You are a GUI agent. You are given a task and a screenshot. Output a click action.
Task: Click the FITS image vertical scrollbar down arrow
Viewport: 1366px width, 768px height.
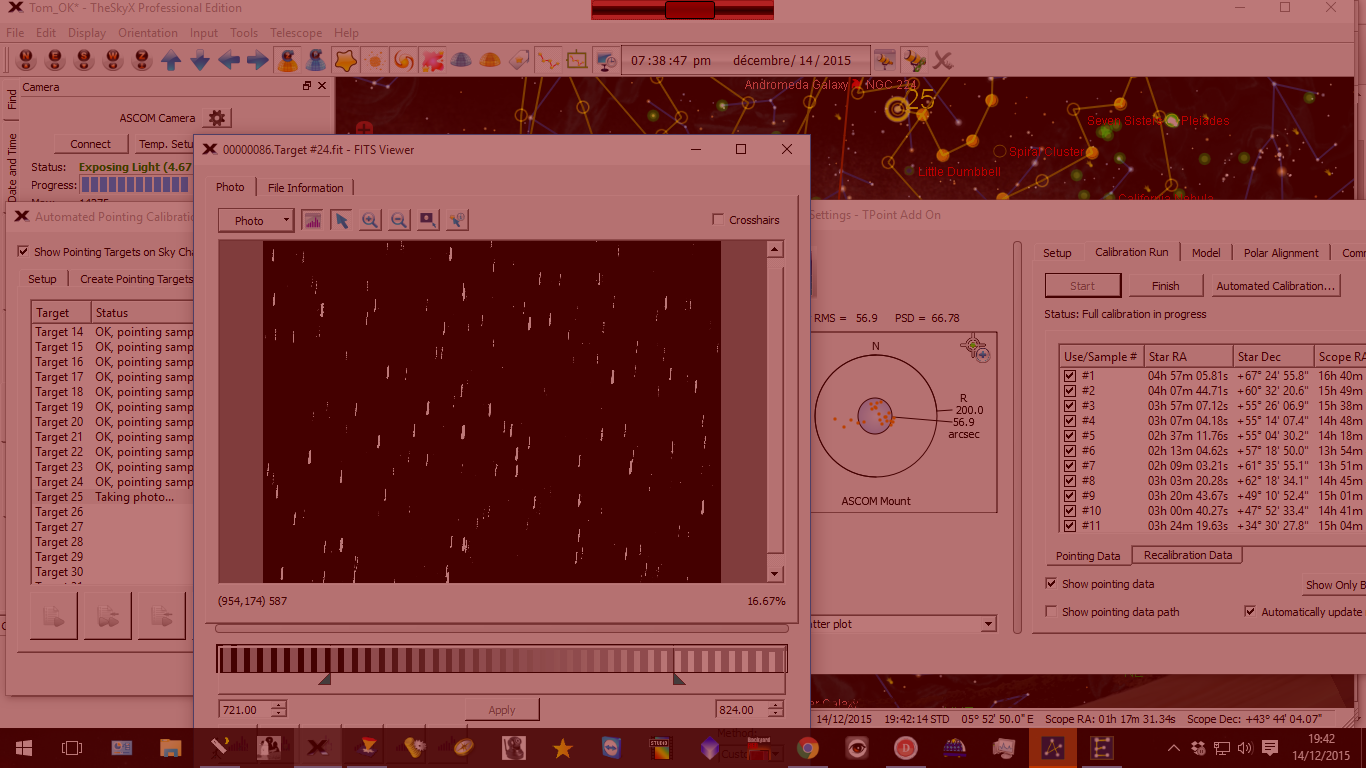775,574
